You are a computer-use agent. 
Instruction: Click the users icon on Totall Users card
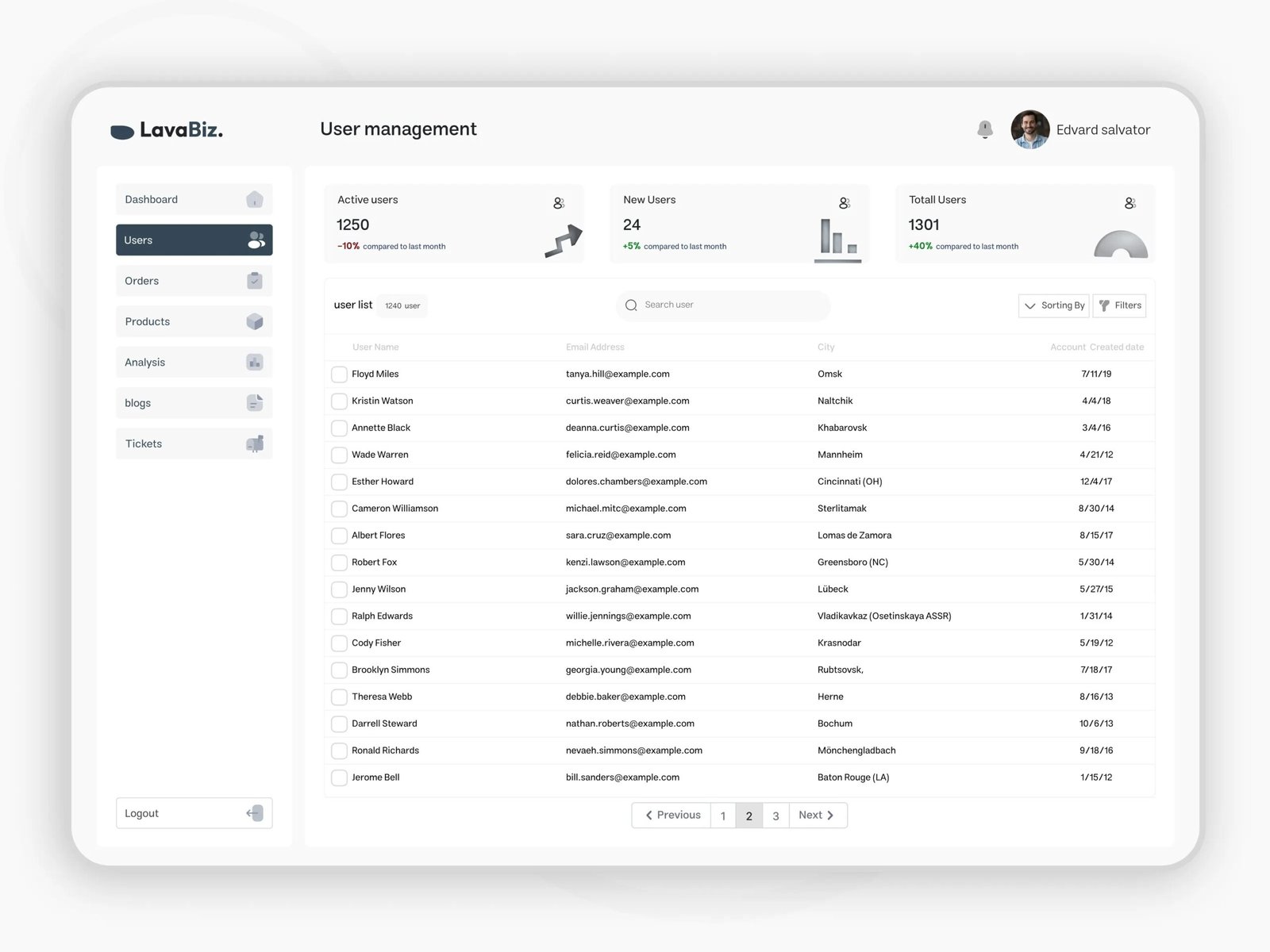(x=1130, y=203)
